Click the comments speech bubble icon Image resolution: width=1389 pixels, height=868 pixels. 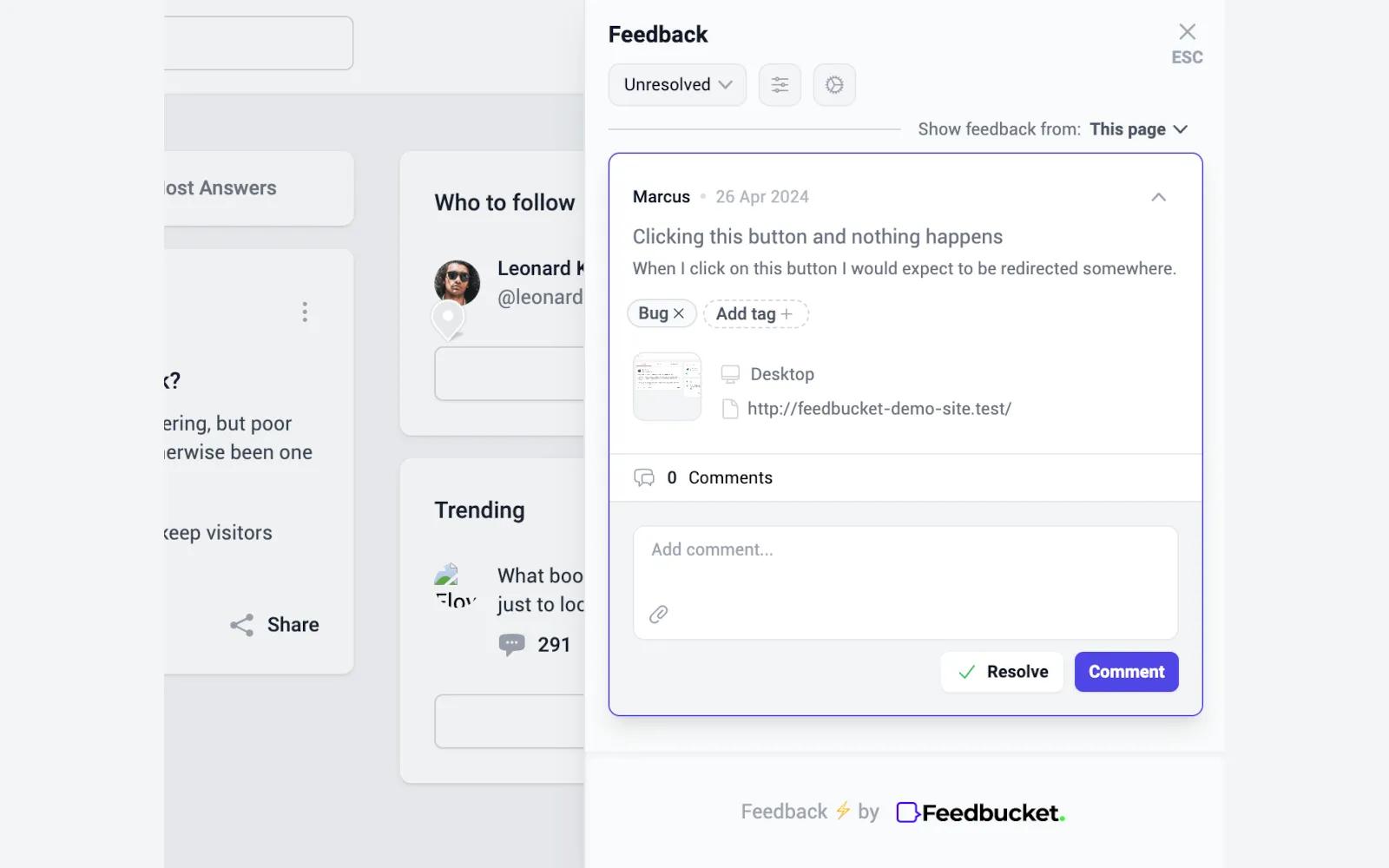tap(644, 477)
